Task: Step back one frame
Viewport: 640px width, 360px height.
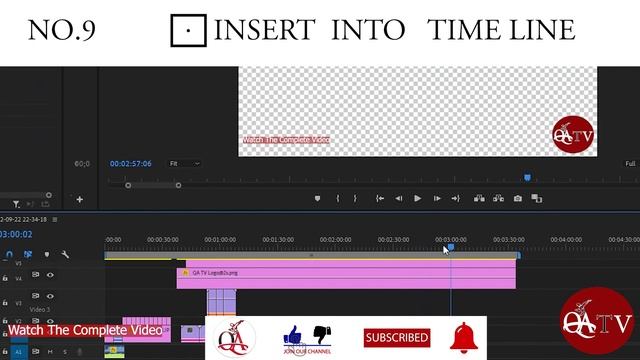Action: [398, 198]
